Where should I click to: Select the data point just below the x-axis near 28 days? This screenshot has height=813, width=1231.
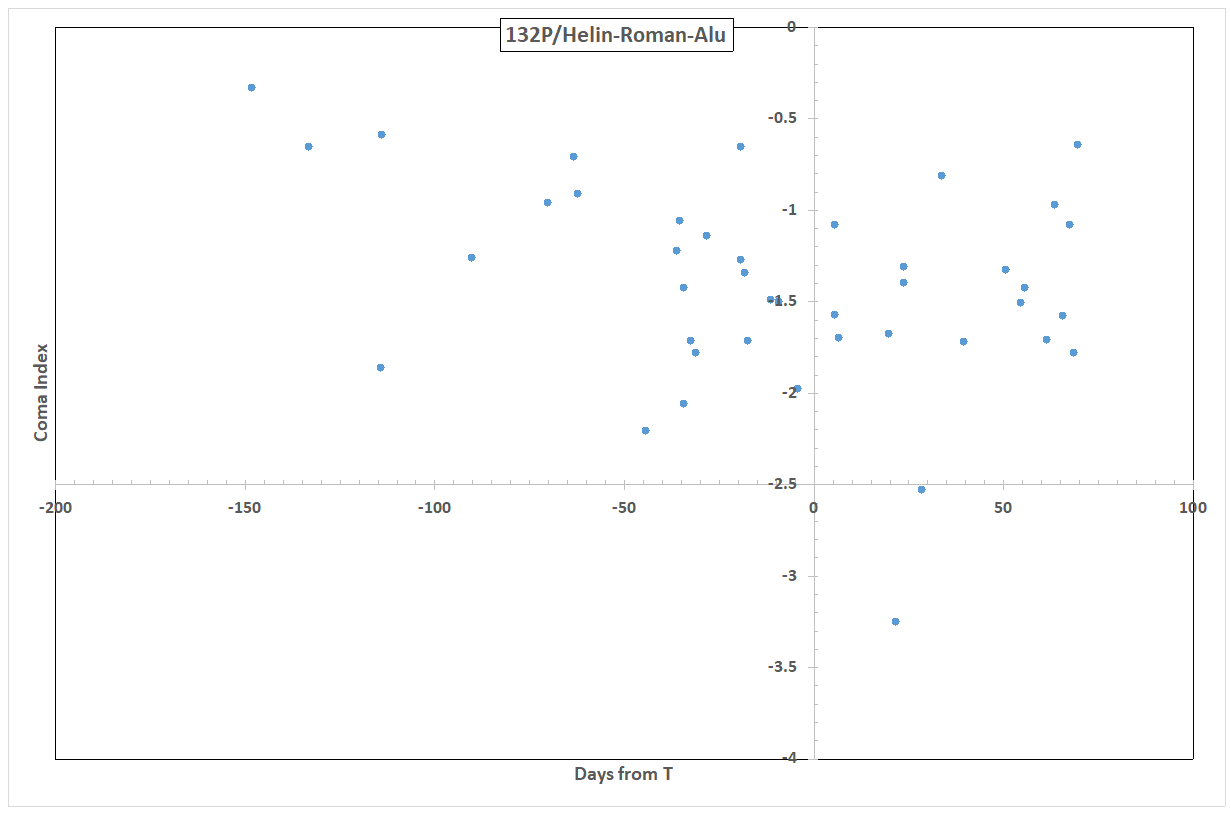coord(921,489)
